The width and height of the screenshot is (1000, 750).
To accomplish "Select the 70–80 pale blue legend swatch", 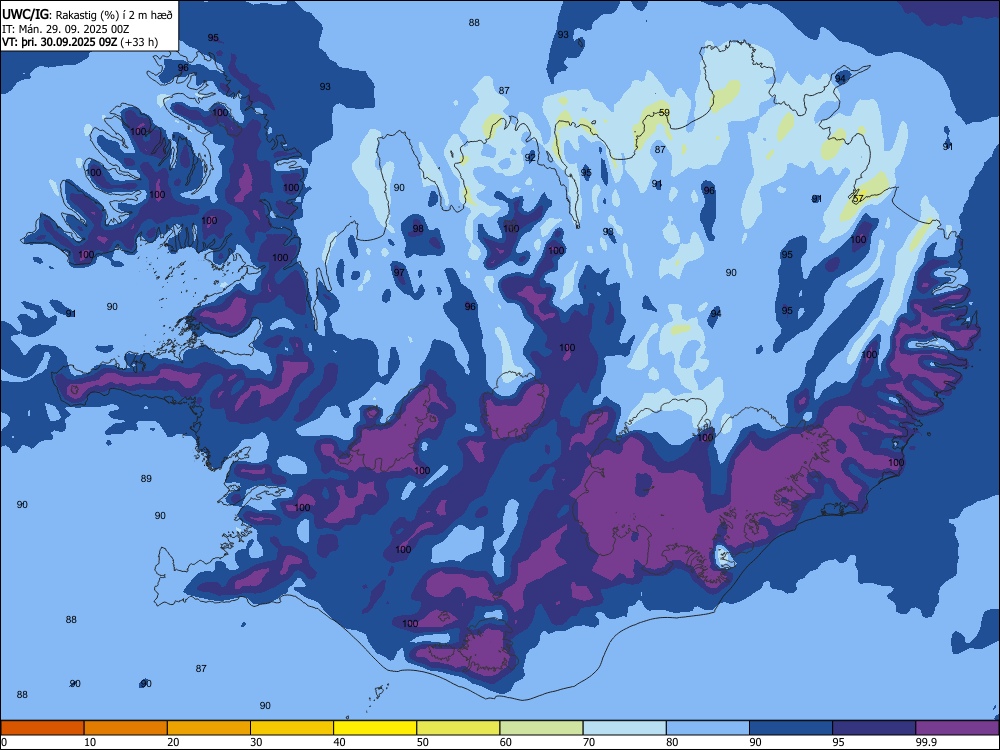I will pyautogui.click(x=624, y=728).
